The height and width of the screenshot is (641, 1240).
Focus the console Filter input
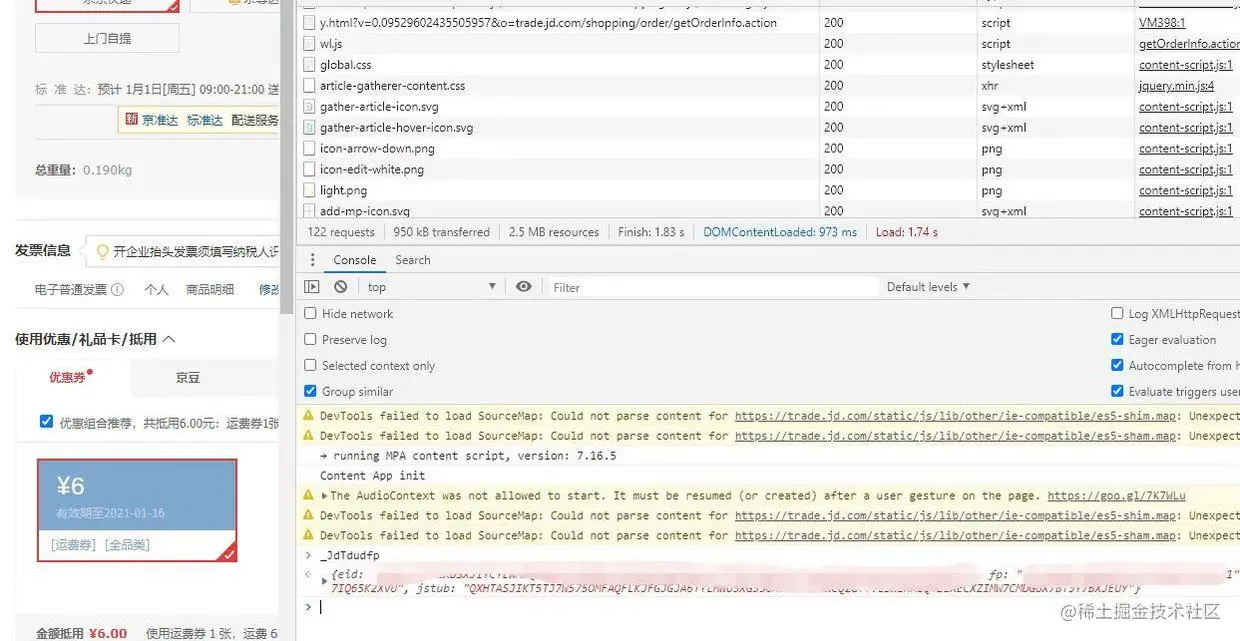tap(712, 287)
